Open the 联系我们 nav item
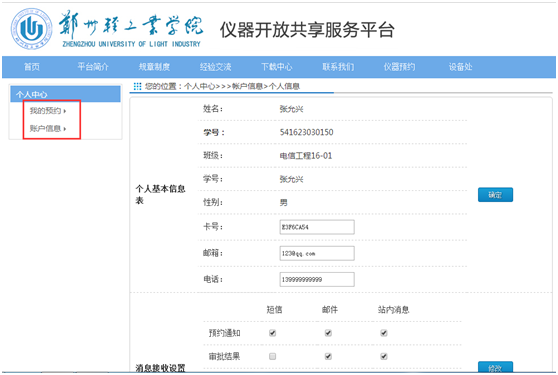 point(338,67)
